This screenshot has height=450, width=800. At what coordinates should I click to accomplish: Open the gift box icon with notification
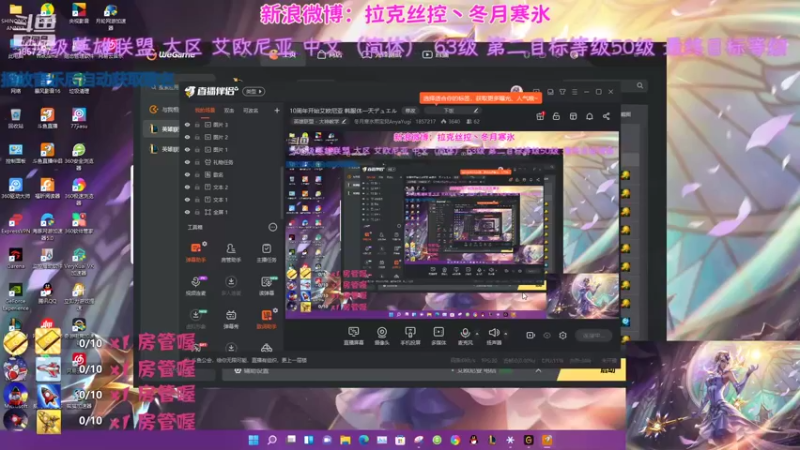540,116
